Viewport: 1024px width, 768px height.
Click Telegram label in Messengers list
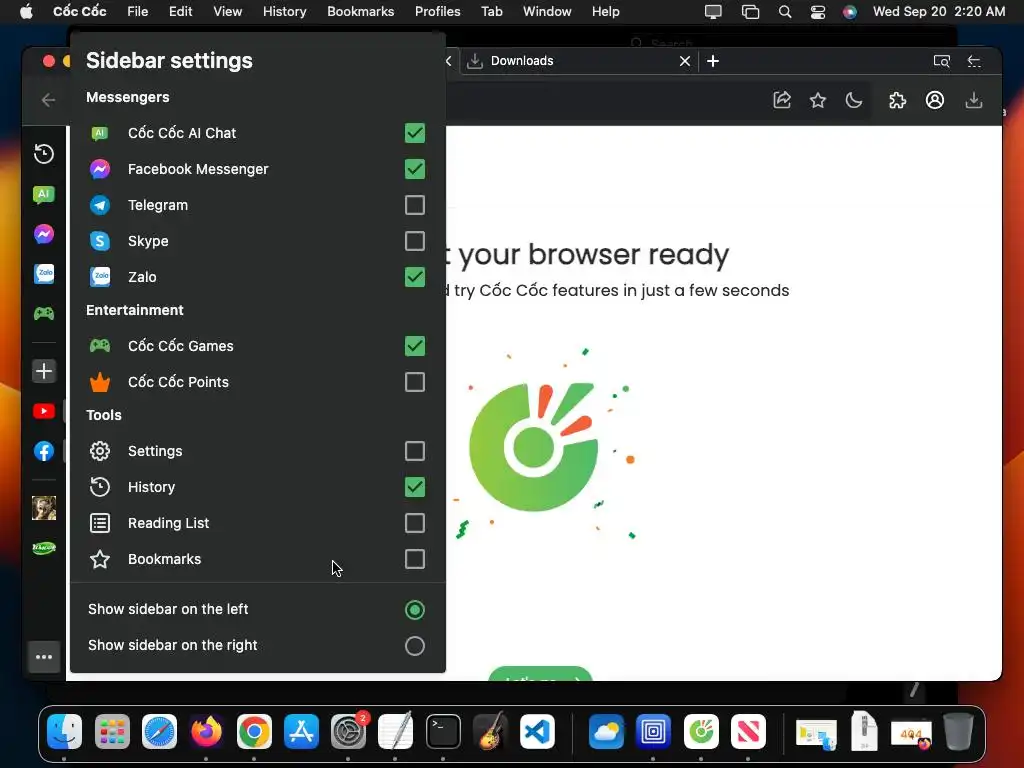tap(158, 205)
